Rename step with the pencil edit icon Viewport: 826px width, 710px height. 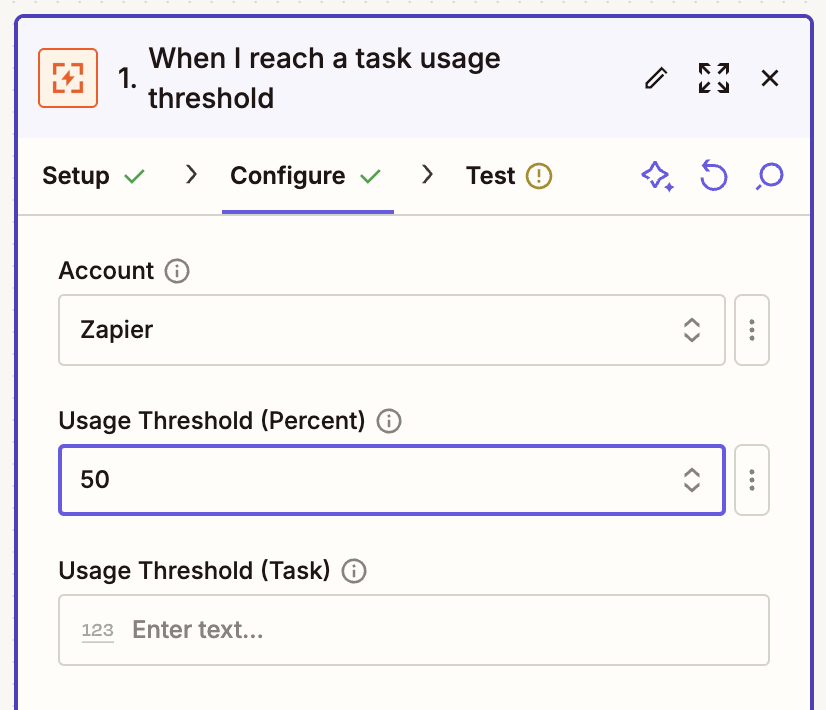click(656, 78)
